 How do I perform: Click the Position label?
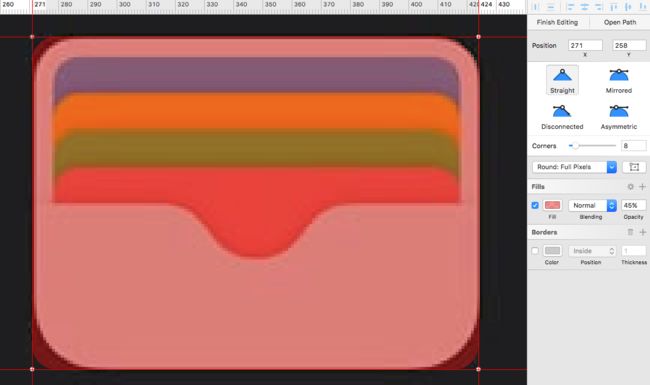click(544, 46)
